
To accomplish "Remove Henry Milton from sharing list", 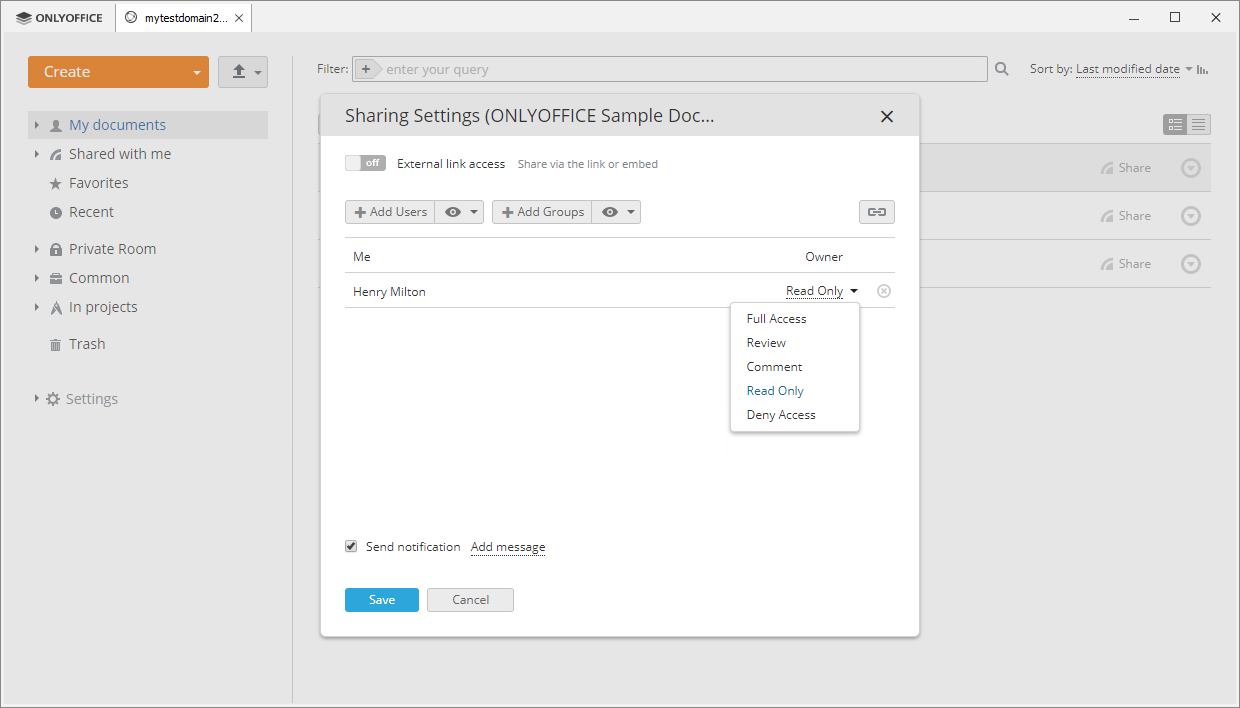I will pos(884,291).
